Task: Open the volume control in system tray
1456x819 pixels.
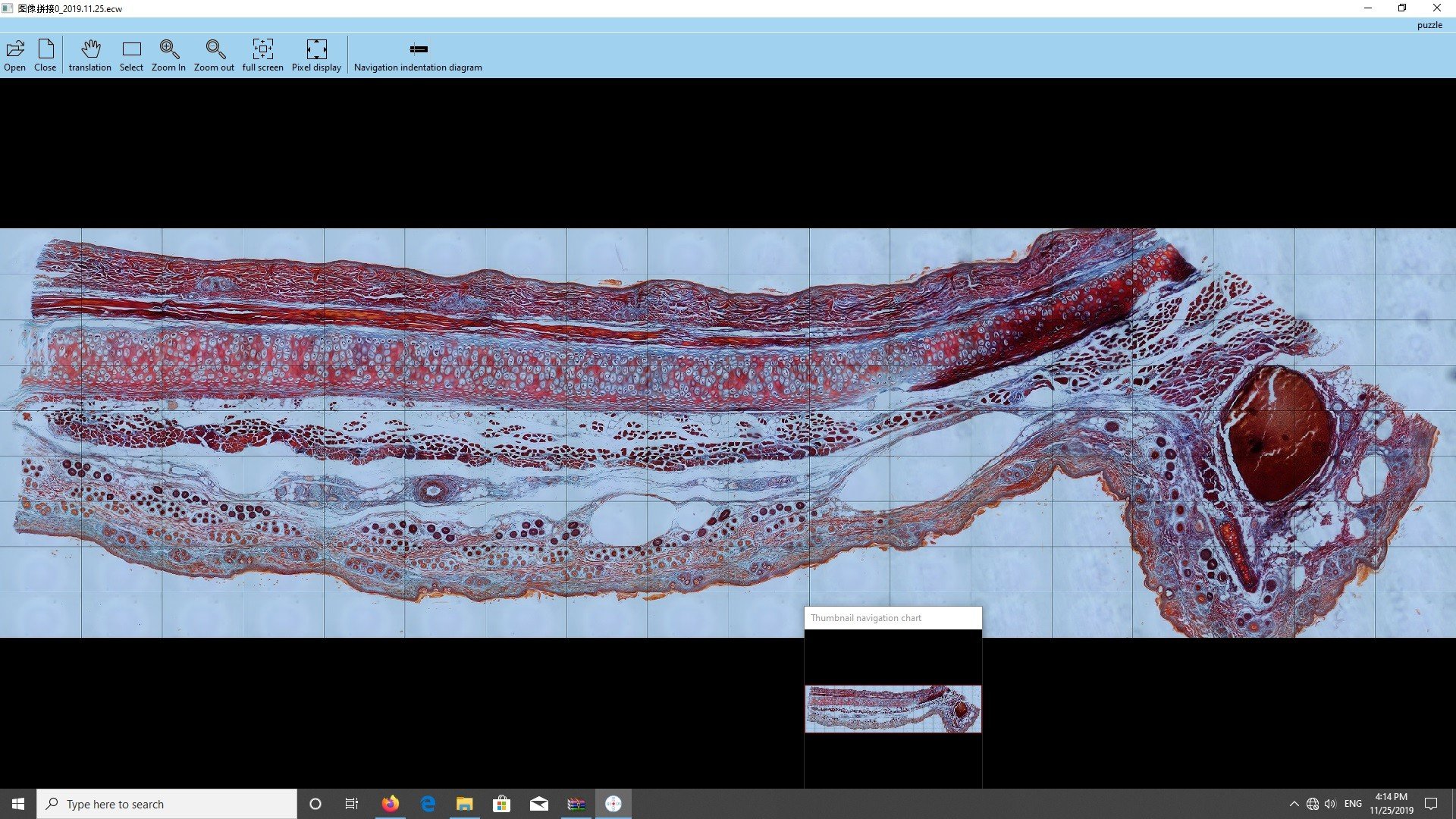Action: [1330, 804]
